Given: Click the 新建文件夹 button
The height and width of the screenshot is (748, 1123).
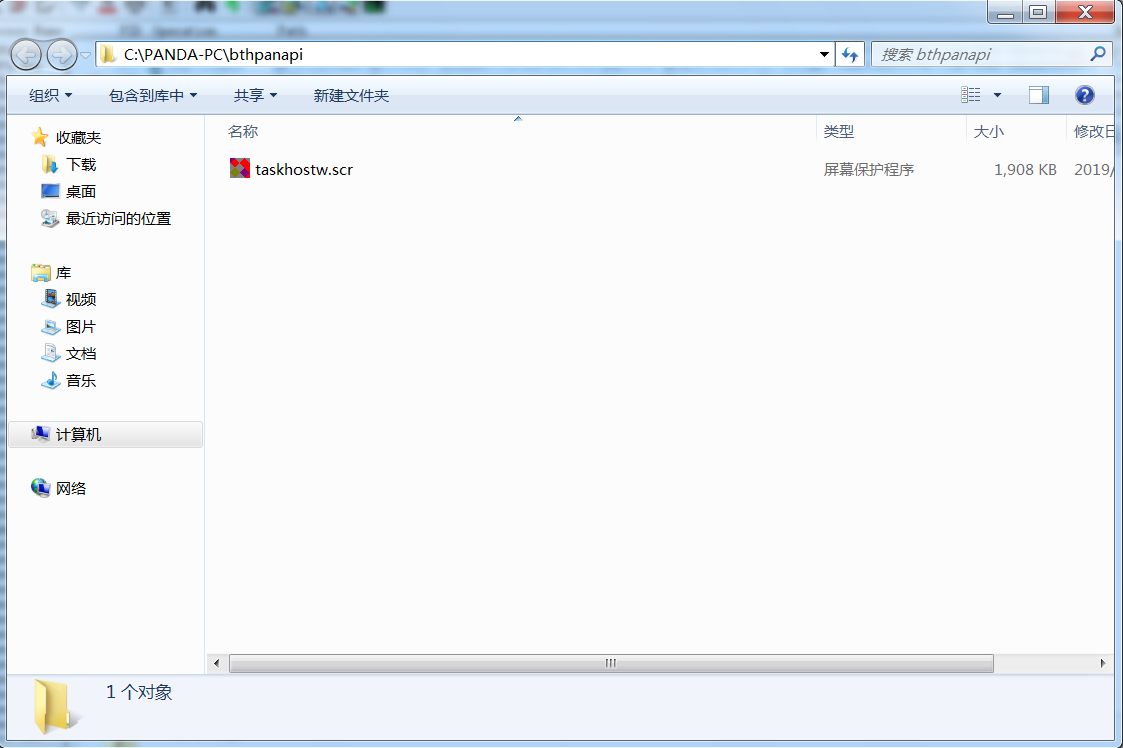Looking at the screenshot, I should coord(352,95).
